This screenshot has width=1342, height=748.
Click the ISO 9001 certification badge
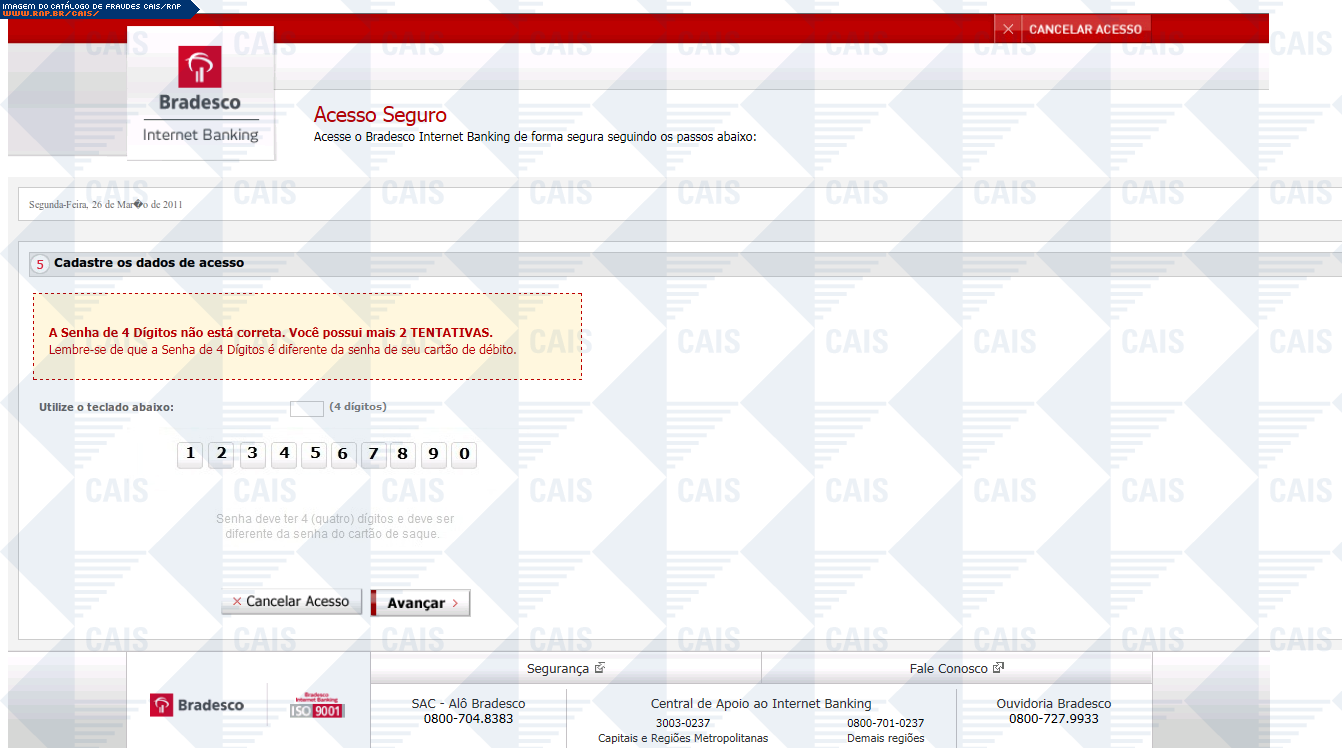(x=317, y=705)
